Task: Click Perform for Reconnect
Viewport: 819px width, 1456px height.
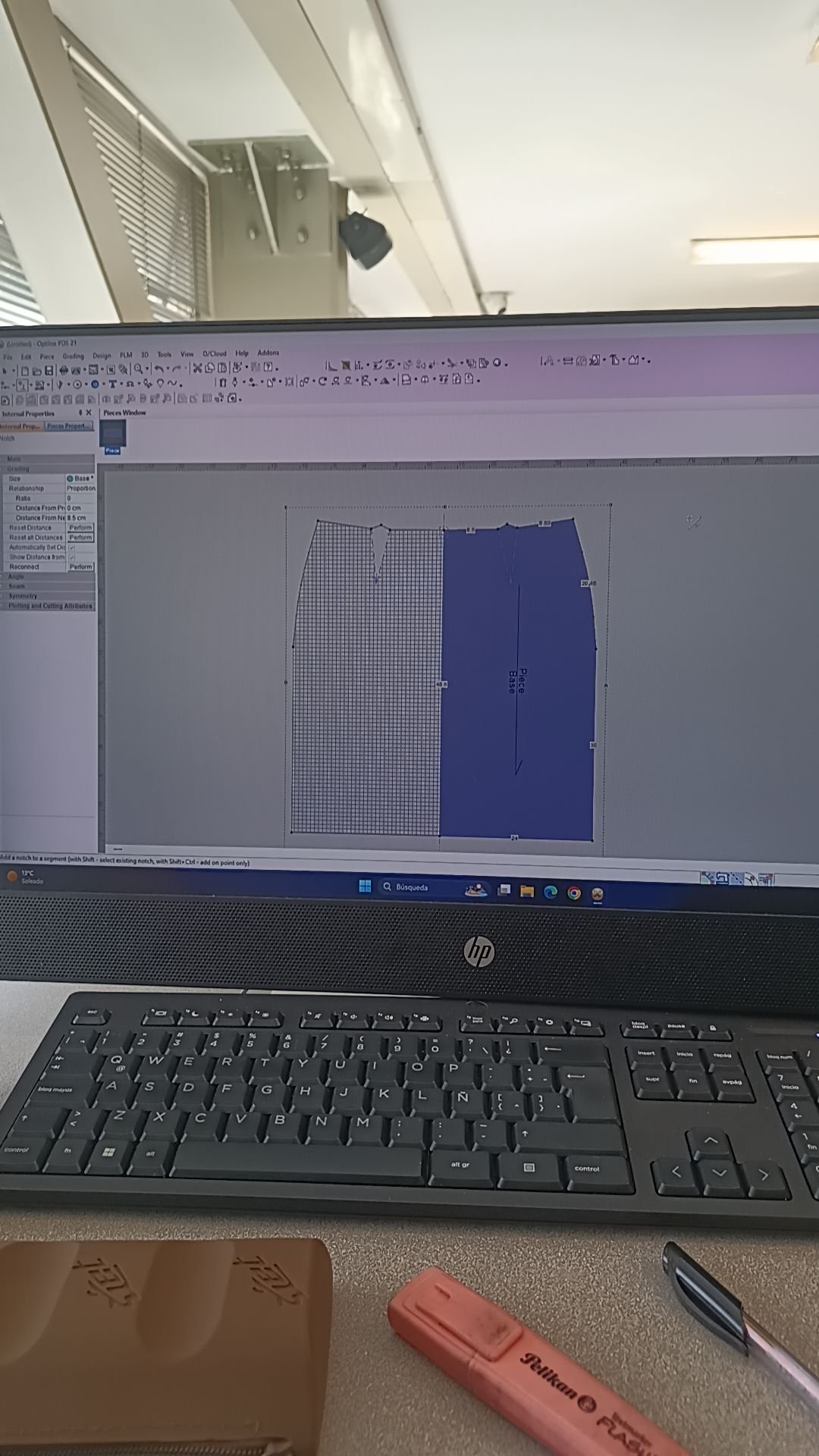Action: click(80, 567)
